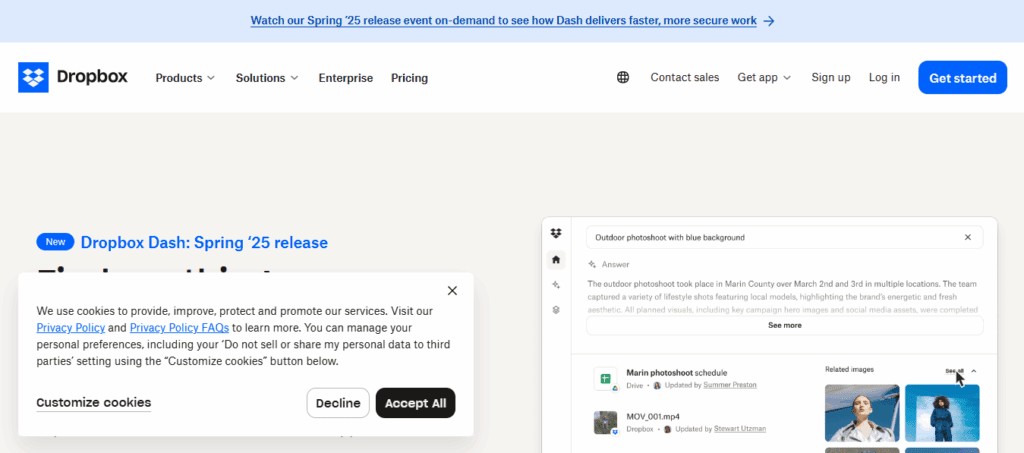1024x453 pixels.
Task: Click See all related images
Action: coord(954,371)
